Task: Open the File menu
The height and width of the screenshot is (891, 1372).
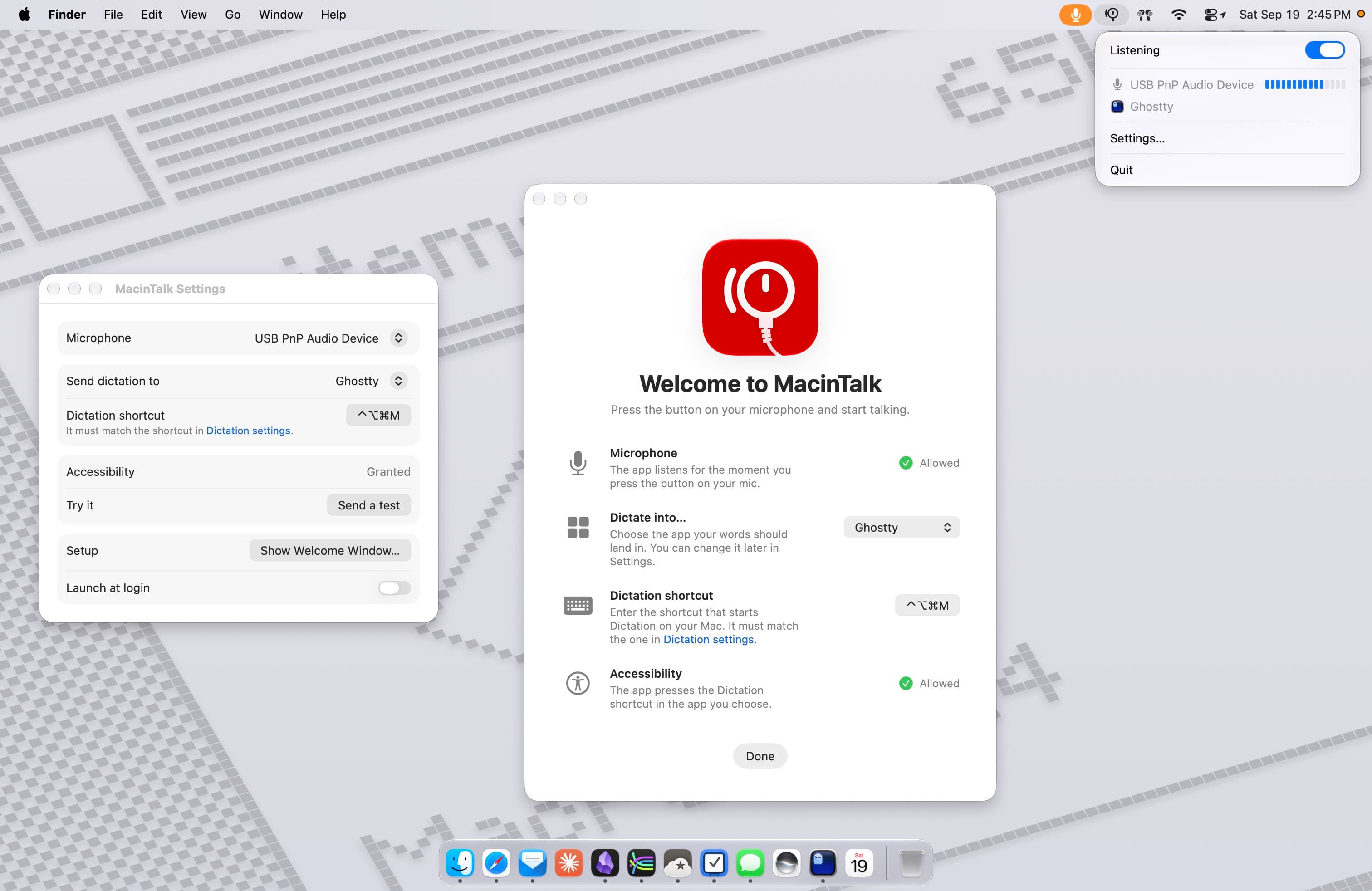Action: click(113, 15)
